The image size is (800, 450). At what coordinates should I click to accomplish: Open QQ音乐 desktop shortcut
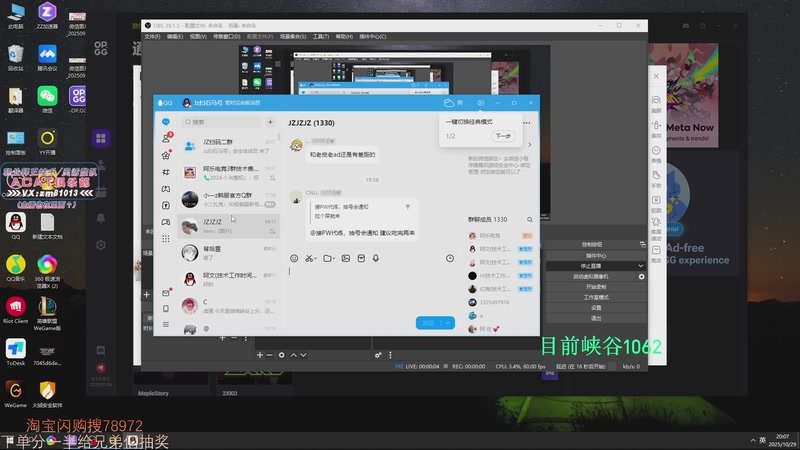(15, 268)
